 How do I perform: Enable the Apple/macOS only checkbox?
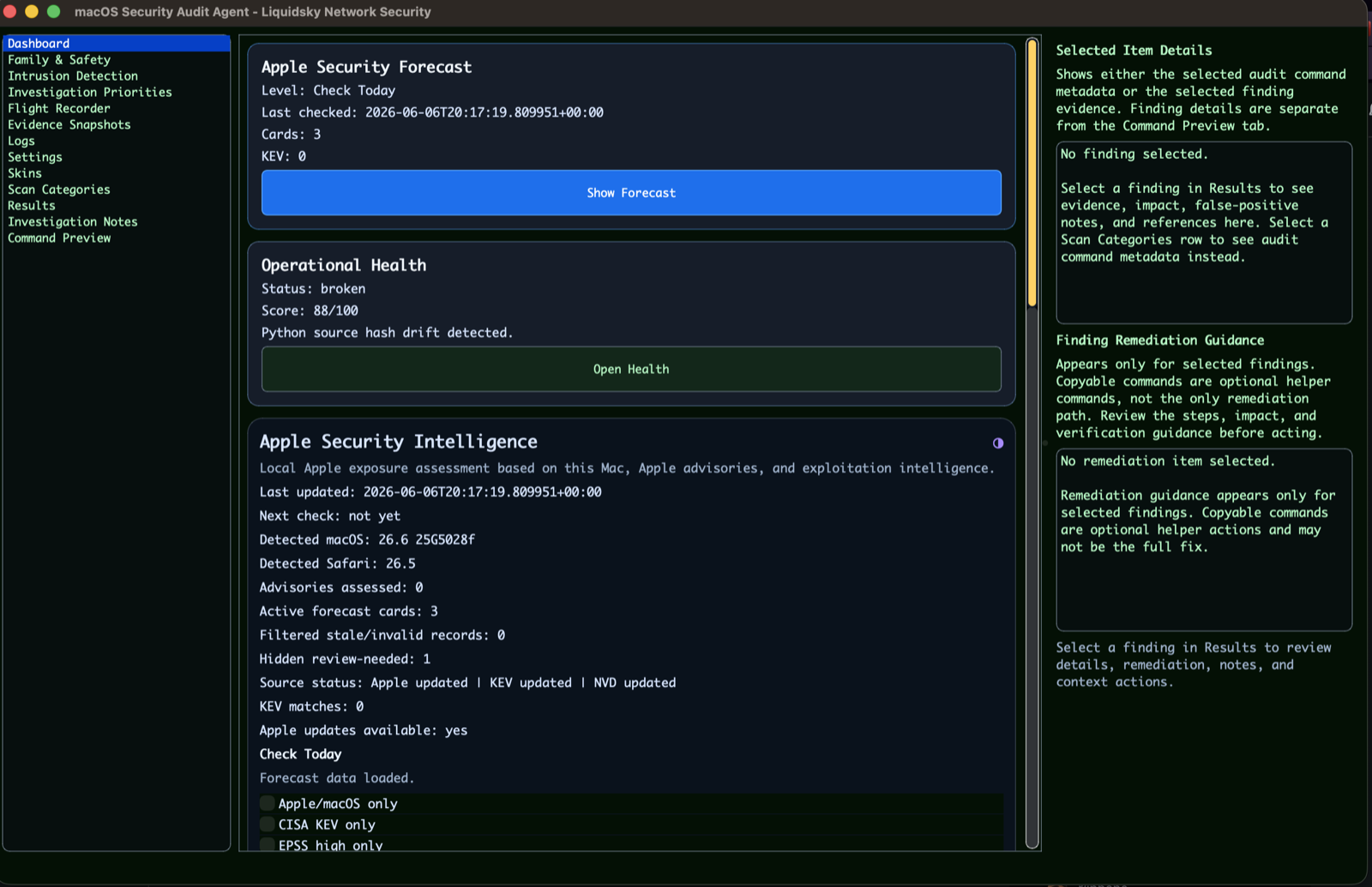point(268,804)
